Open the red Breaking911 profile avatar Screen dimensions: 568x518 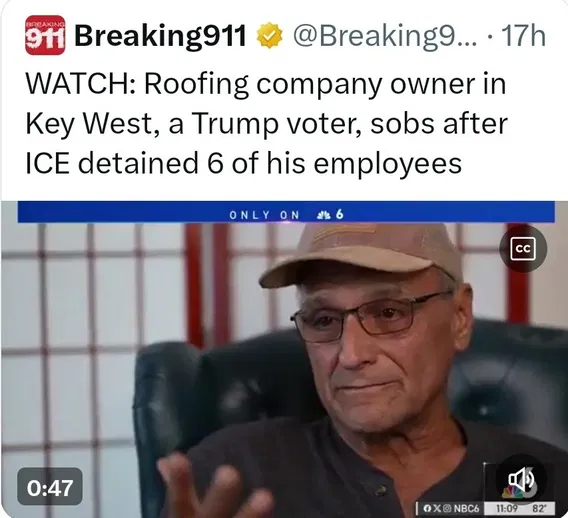click(x=45, y=35)
